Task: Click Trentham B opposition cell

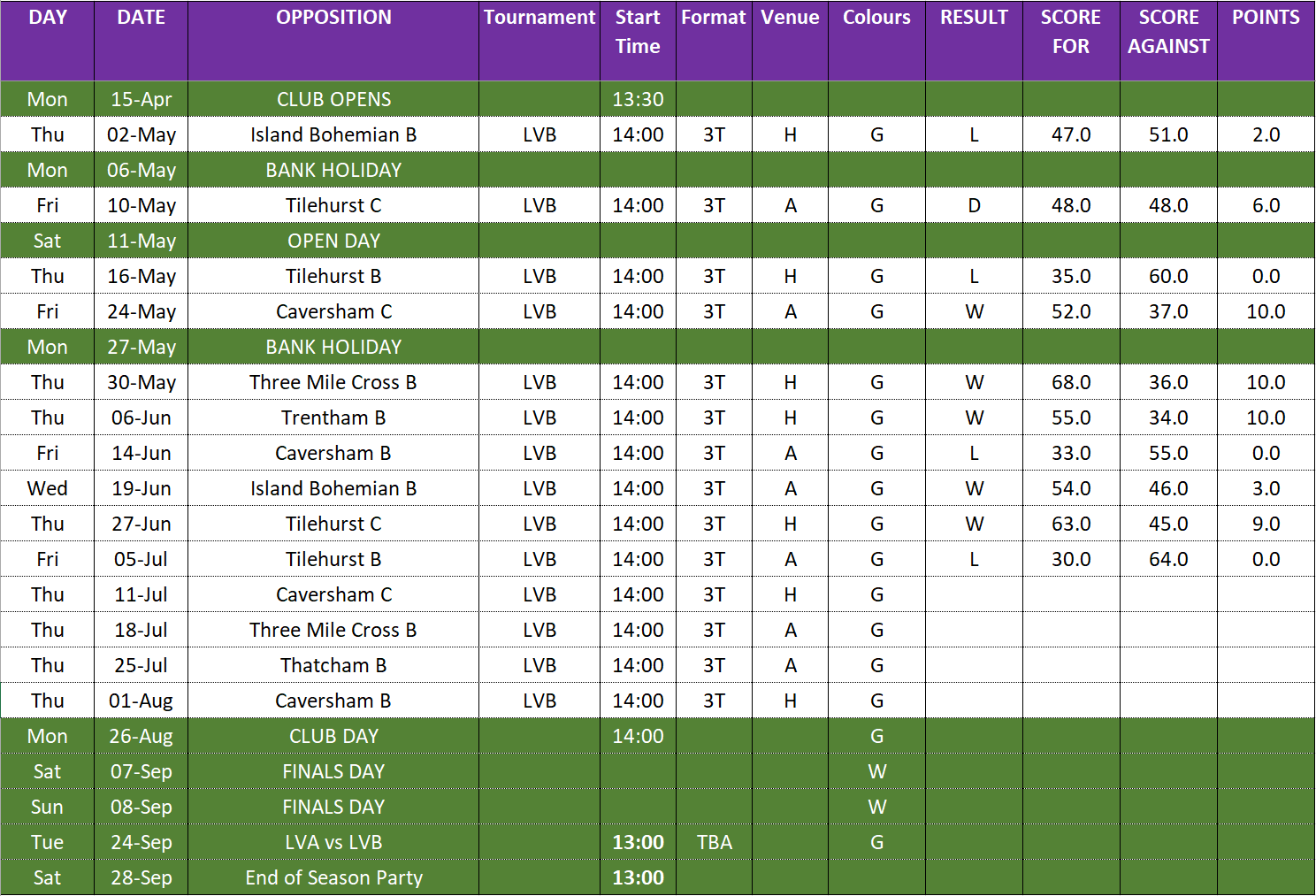Action: (x=333, y=417)
